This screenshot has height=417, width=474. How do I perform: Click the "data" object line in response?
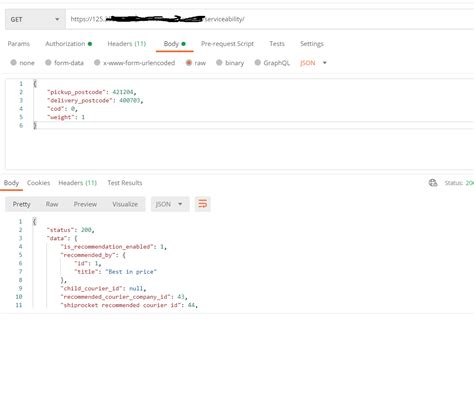tap(62, 238)
